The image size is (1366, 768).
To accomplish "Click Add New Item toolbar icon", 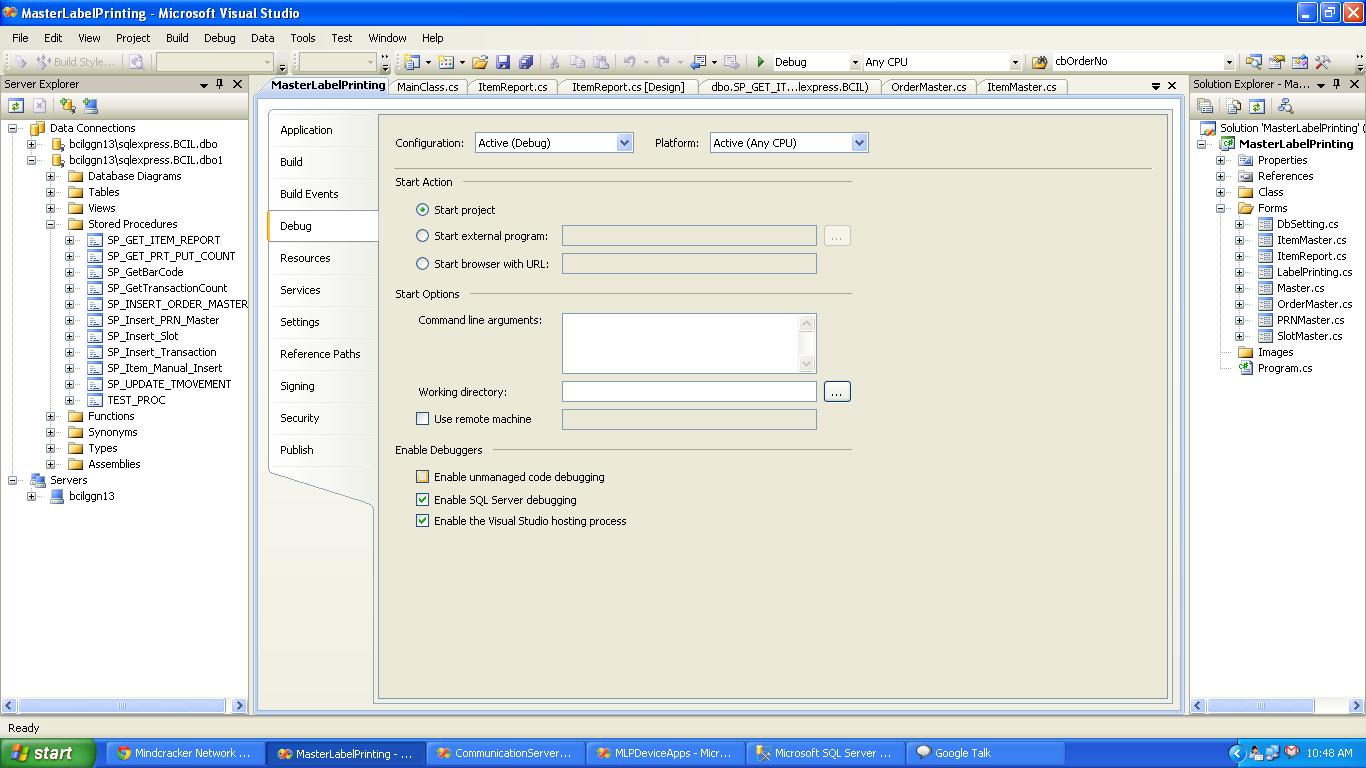I will click(x=446, y=62).
